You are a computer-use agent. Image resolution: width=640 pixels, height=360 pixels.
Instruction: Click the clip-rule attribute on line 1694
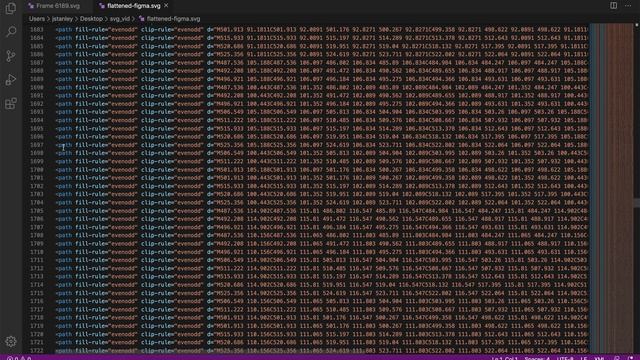(x=172, y=120)
